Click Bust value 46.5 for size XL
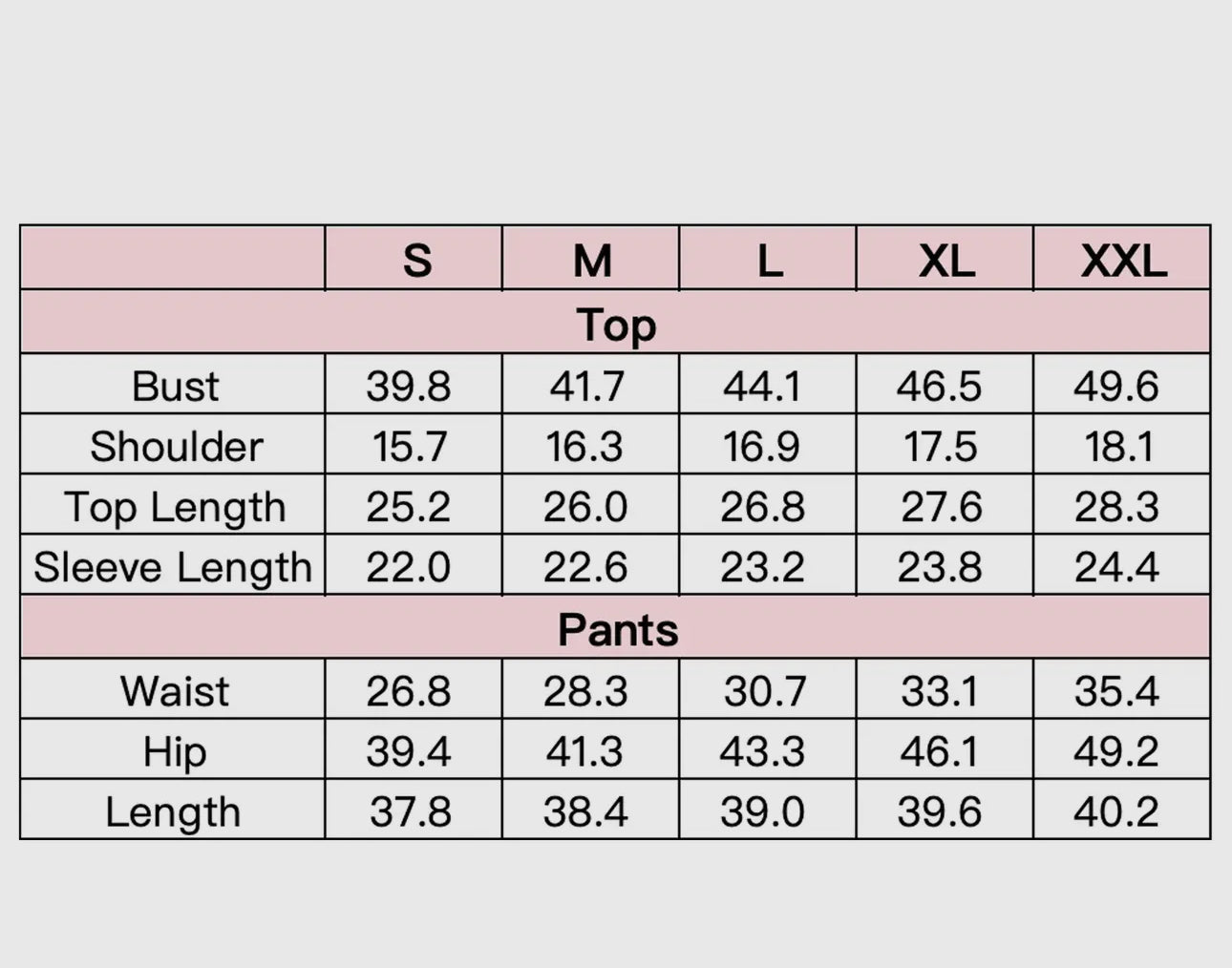The width and height of the screenshot is (1232, 968). point(939,387)
